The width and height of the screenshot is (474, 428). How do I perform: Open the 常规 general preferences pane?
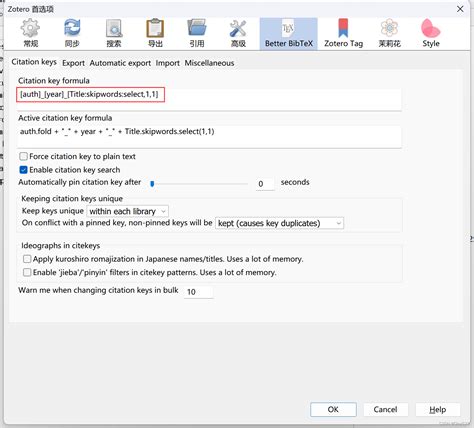tap(31, 33)
